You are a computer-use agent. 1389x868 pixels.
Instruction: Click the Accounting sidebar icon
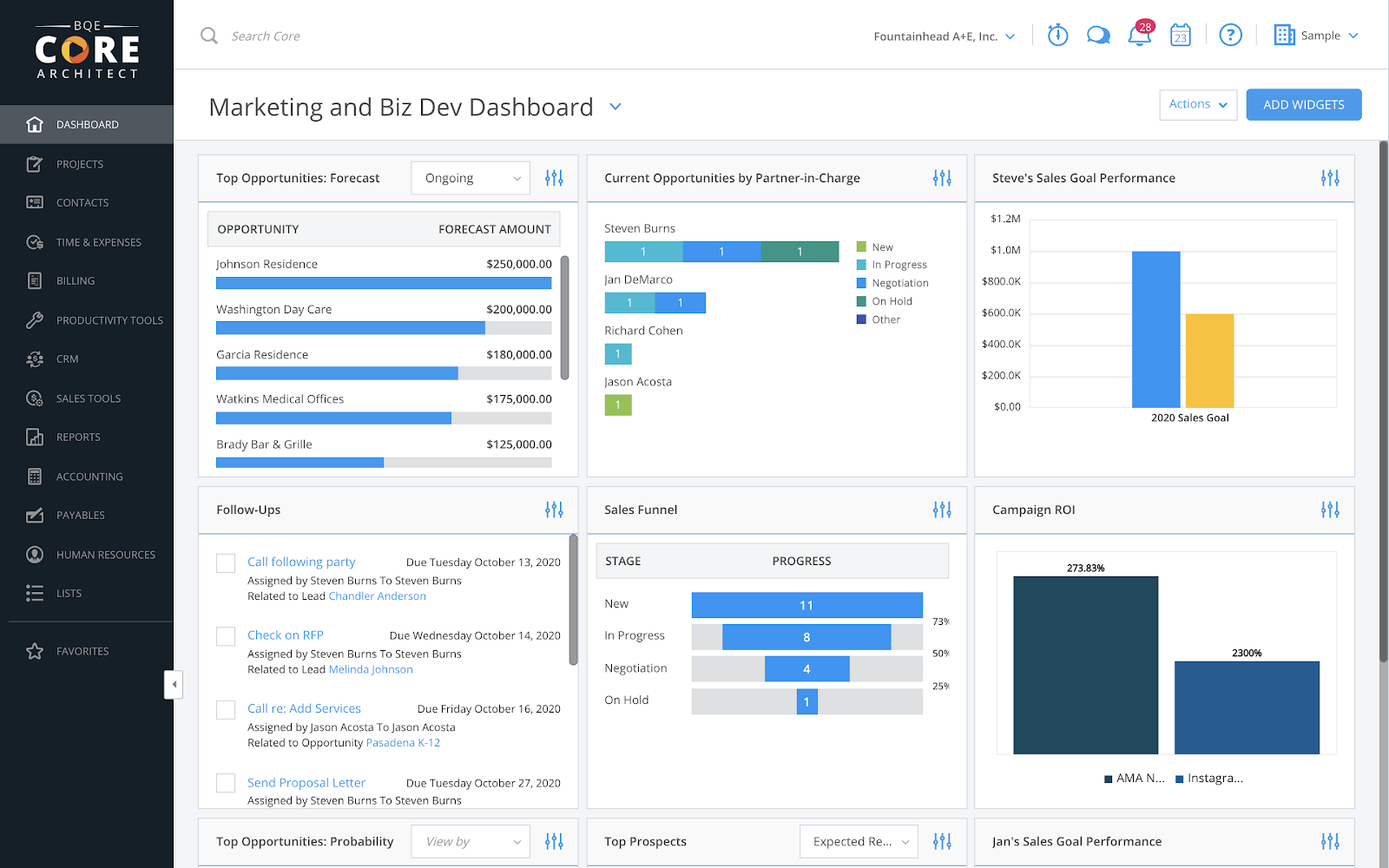35,477
